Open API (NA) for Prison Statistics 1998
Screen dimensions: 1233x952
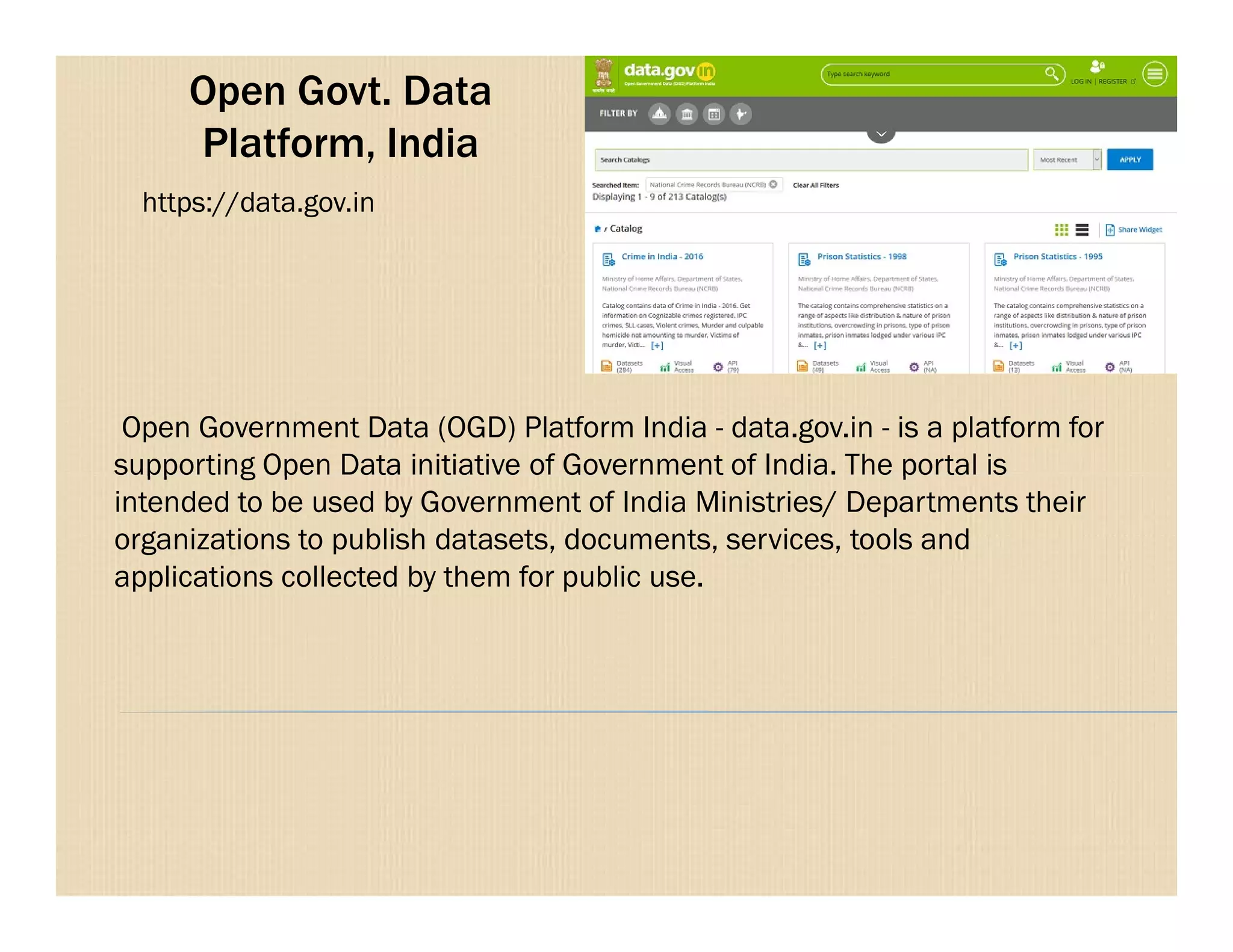[x=923, y=366]
